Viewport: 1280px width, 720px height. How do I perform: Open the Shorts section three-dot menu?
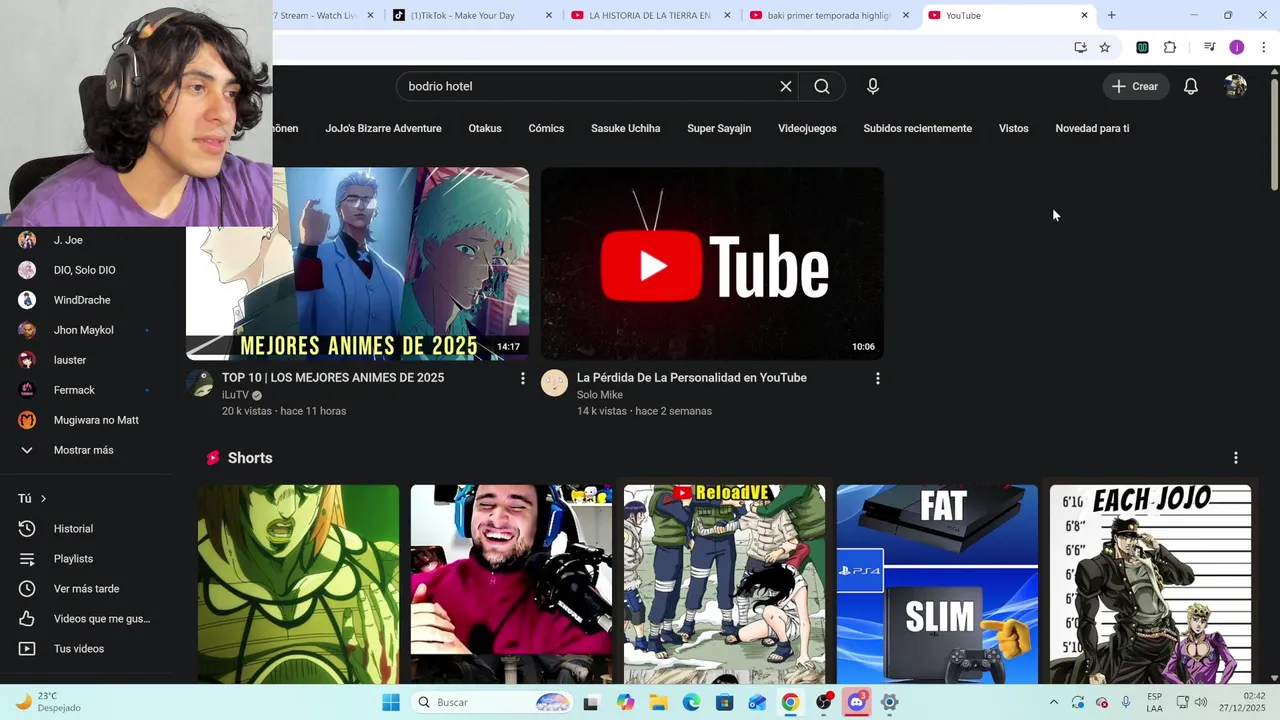[x=1236, y=458]
